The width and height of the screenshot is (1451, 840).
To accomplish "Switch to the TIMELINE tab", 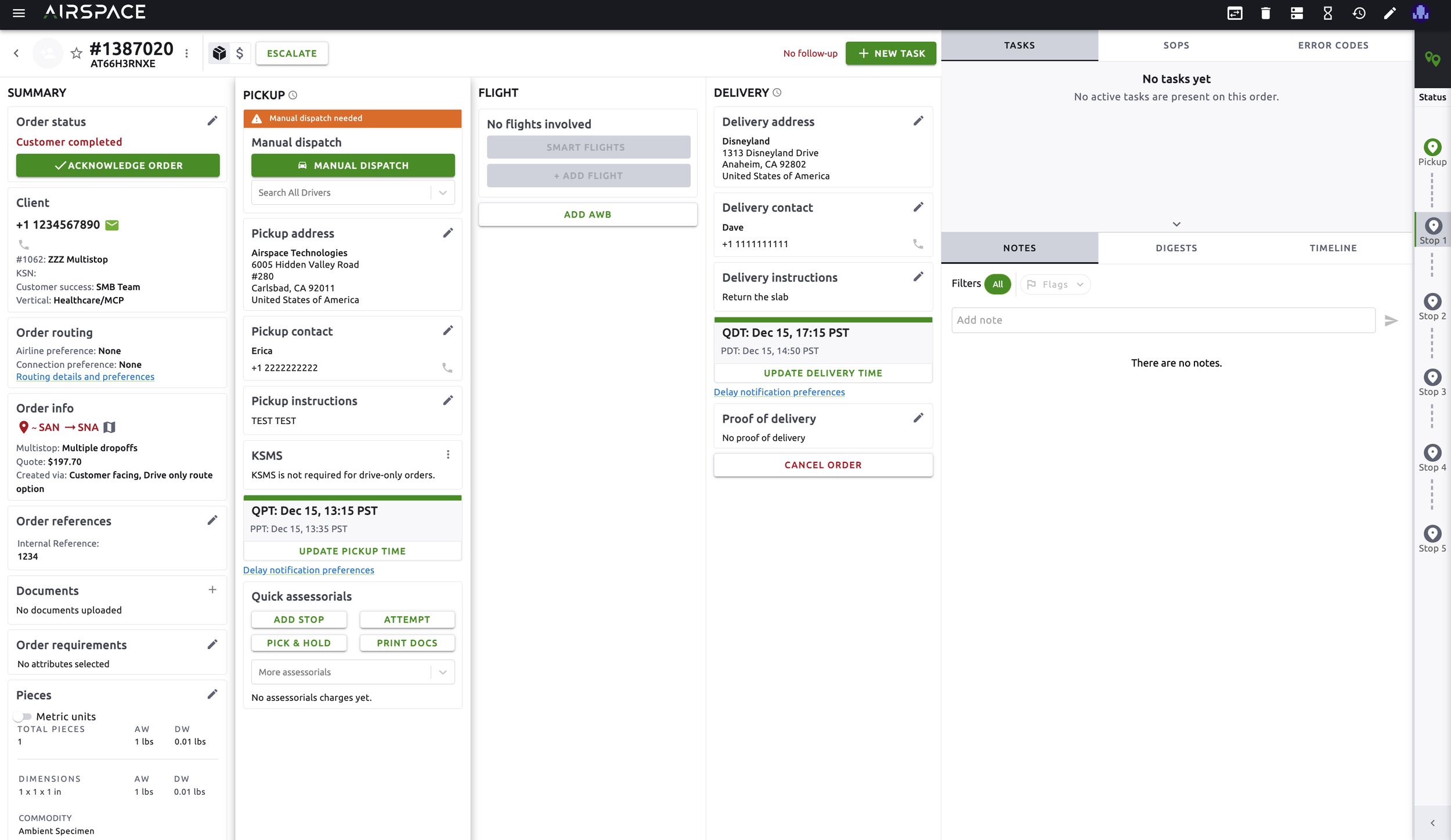I will pos(1333,248).
